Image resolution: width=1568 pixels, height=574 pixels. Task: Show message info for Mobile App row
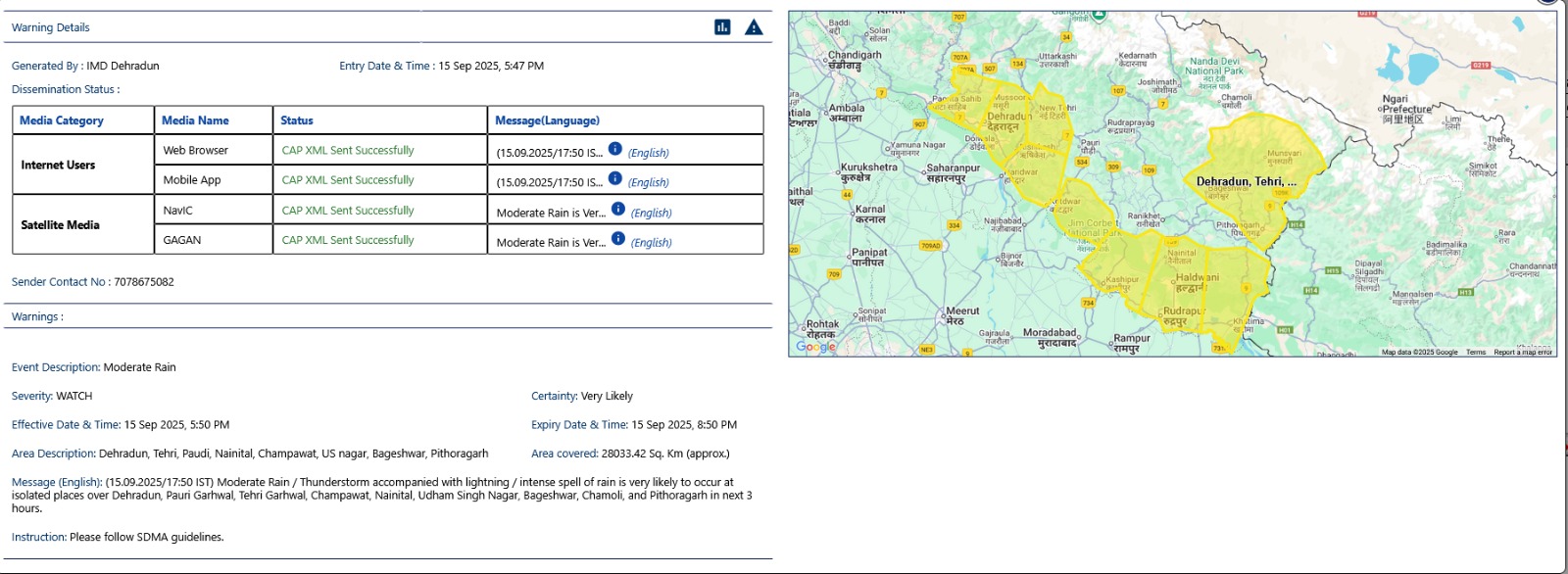click(x=614, y=178)
